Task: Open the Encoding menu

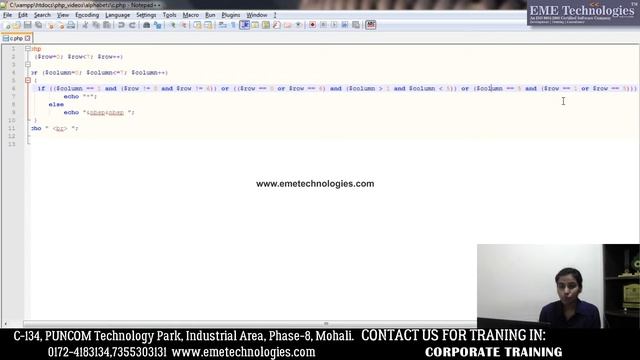Action: point(87,15)
